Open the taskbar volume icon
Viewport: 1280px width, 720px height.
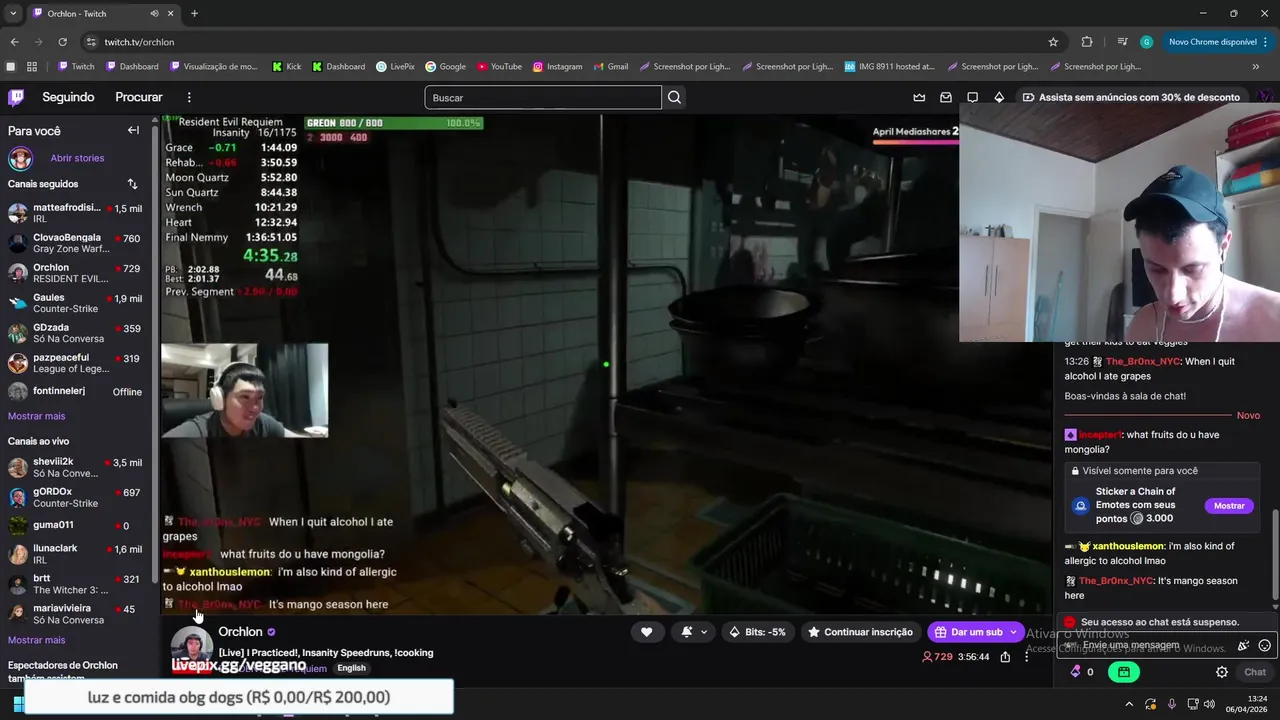pos(1210,704)
